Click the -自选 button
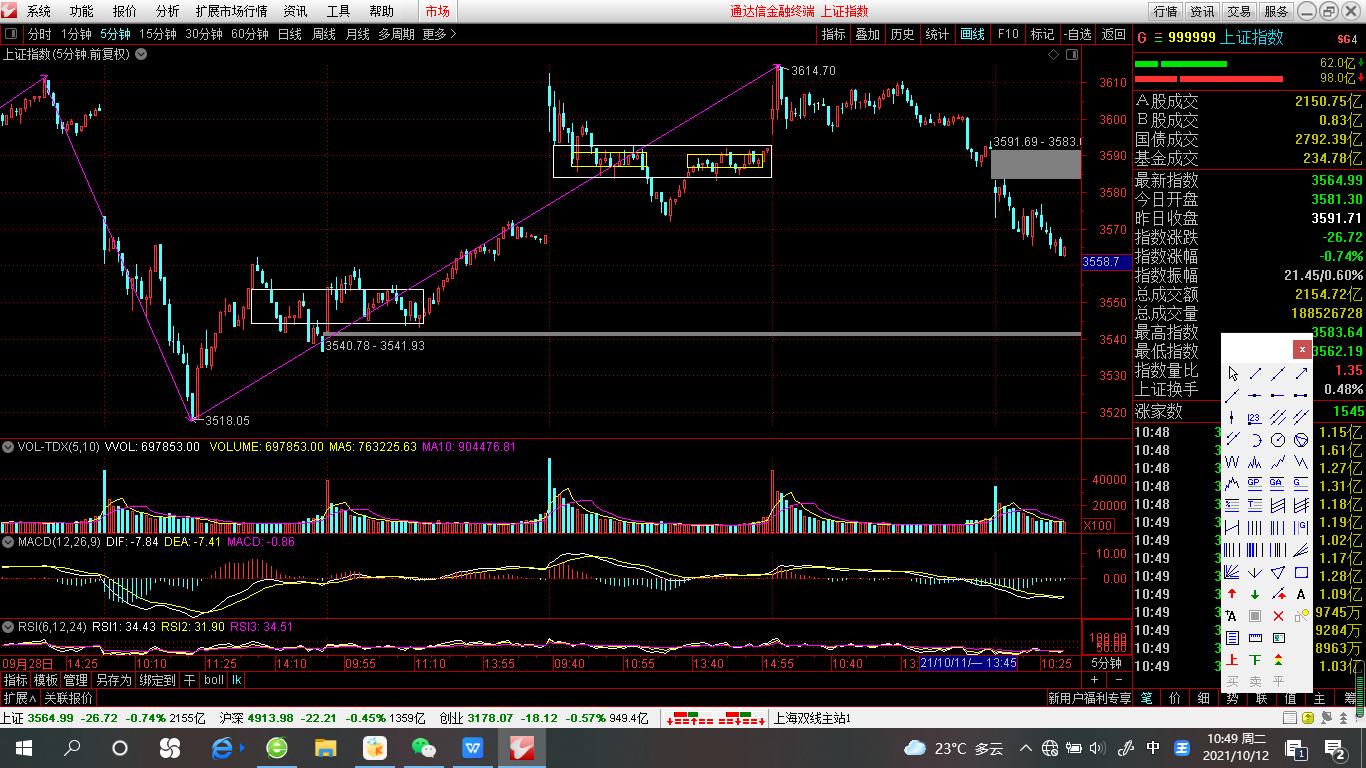 (x=1078, y=34)
